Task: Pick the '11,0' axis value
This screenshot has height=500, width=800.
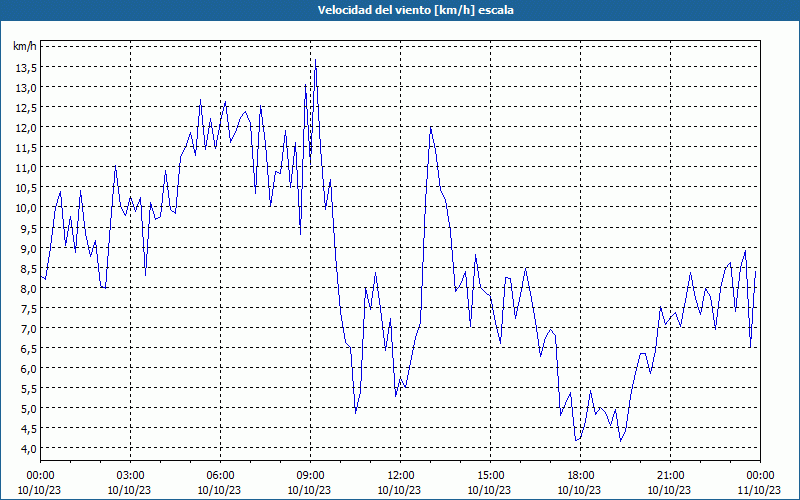Action: (27, 167)
